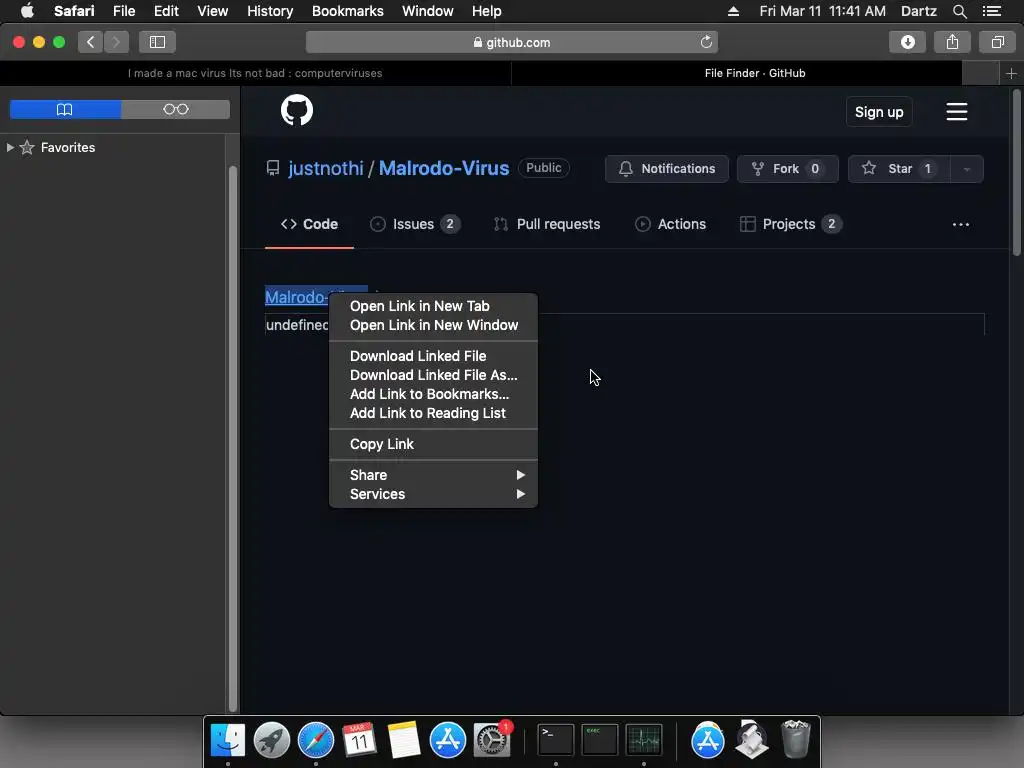
Task: Open System Preferences gear in Dock
Action: point(492,740)
